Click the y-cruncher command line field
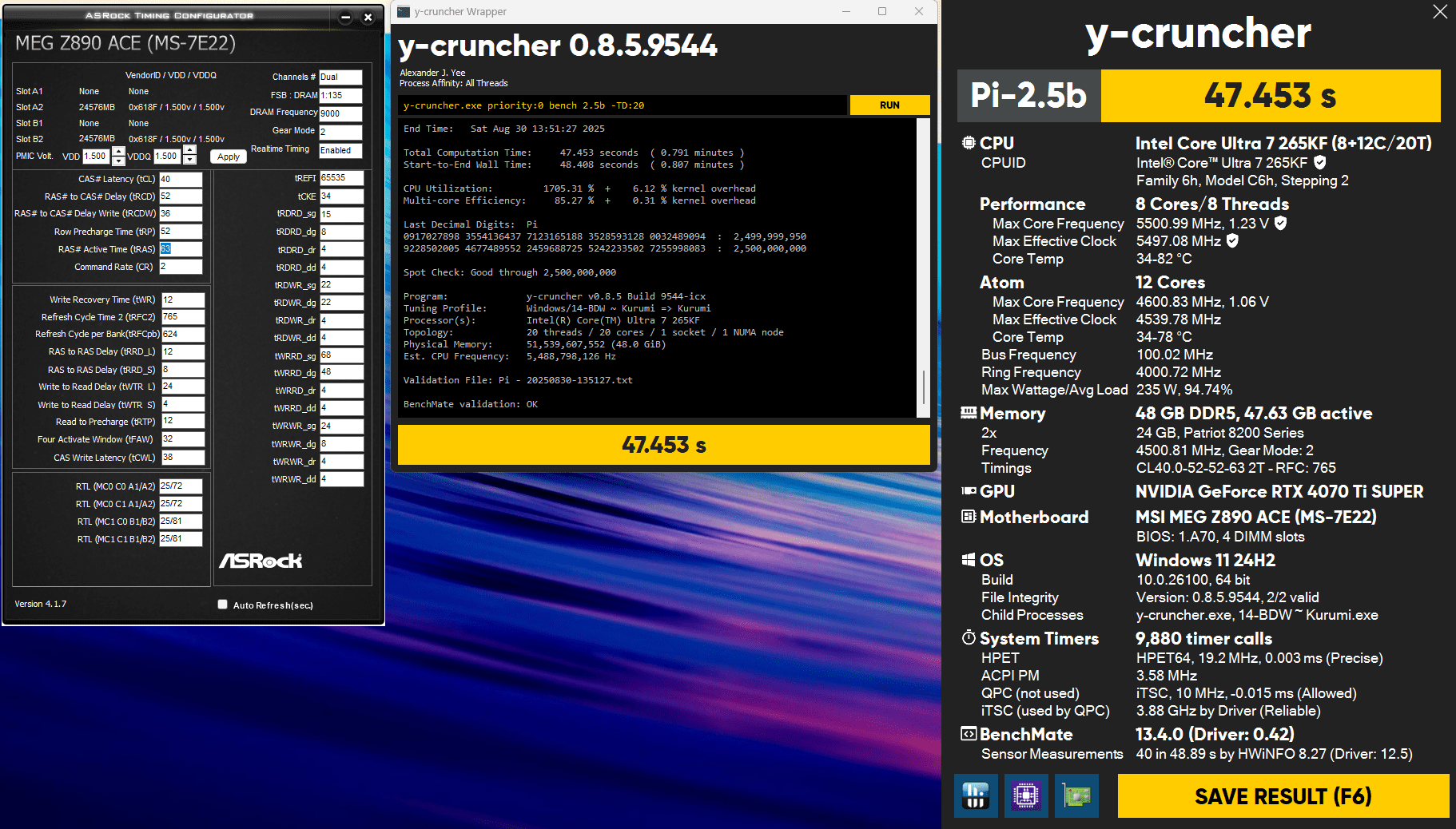The height and width of the screenshot is (829, 1456). [x=623, y=105]
